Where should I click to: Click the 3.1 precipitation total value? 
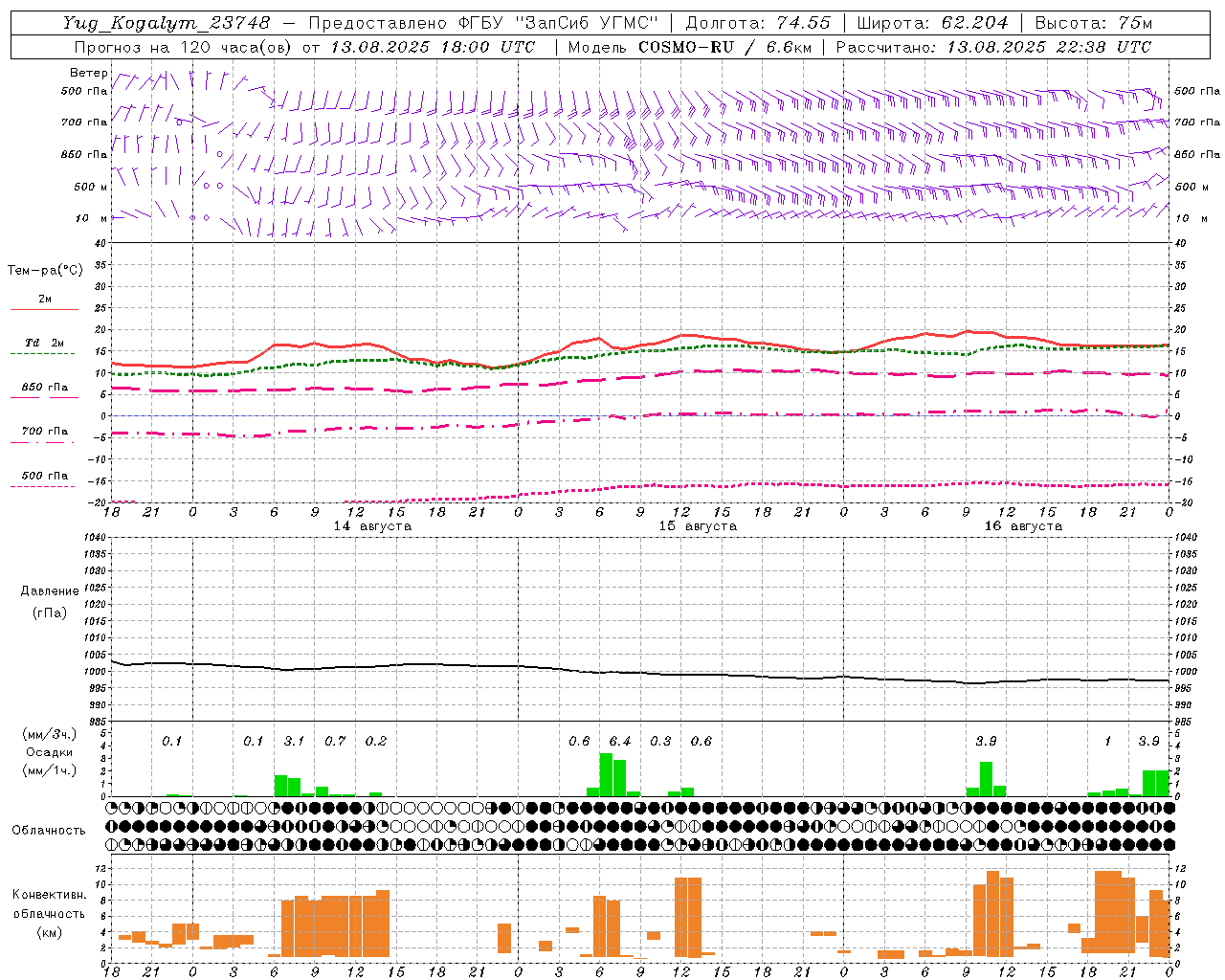click(x=294, y=742)
